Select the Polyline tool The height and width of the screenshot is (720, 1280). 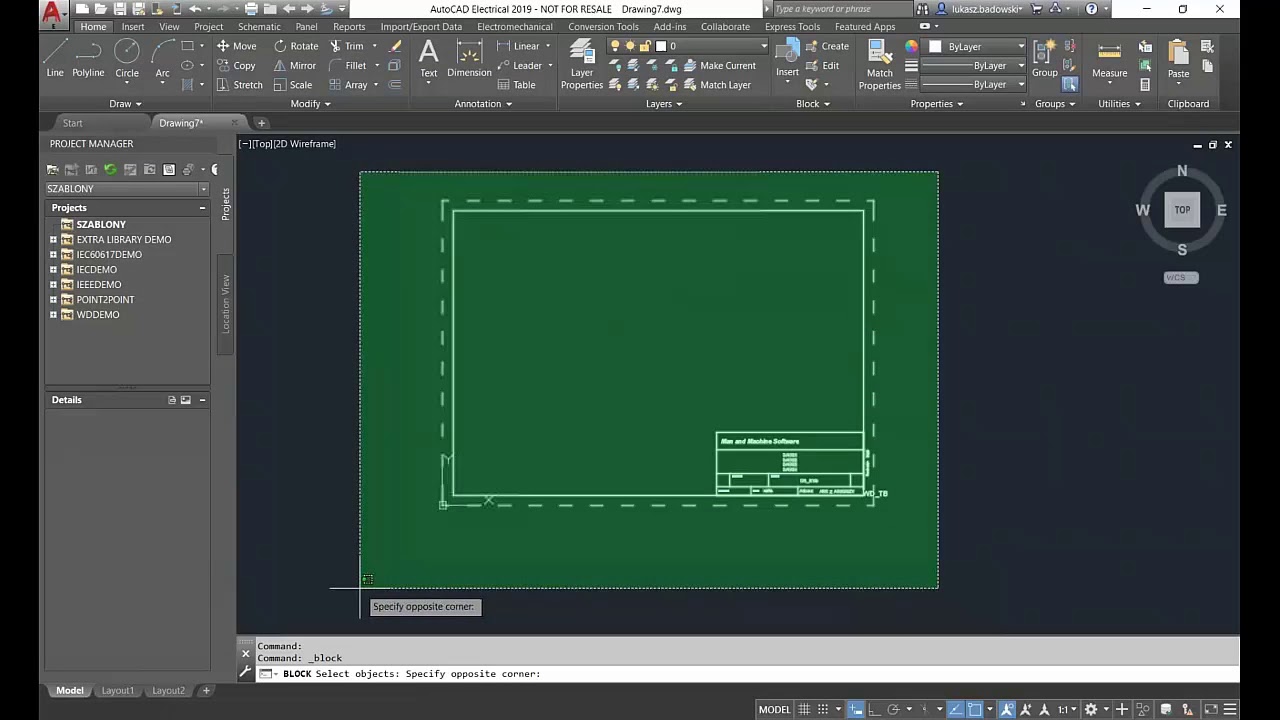point(88,58)
